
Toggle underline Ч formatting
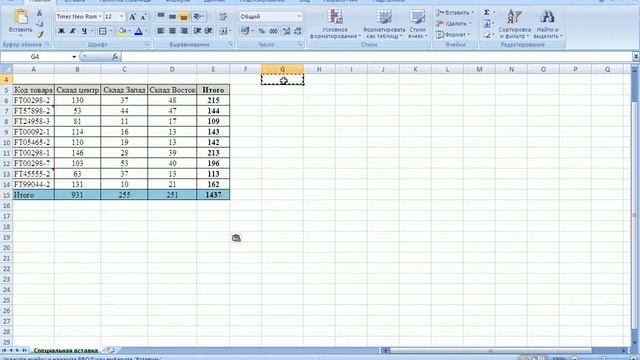tap(84, 31)
